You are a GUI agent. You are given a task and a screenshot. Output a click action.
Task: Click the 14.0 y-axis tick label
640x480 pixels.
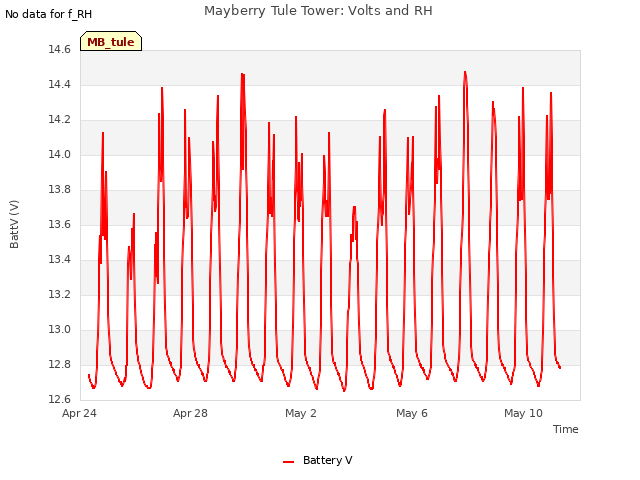60,155
